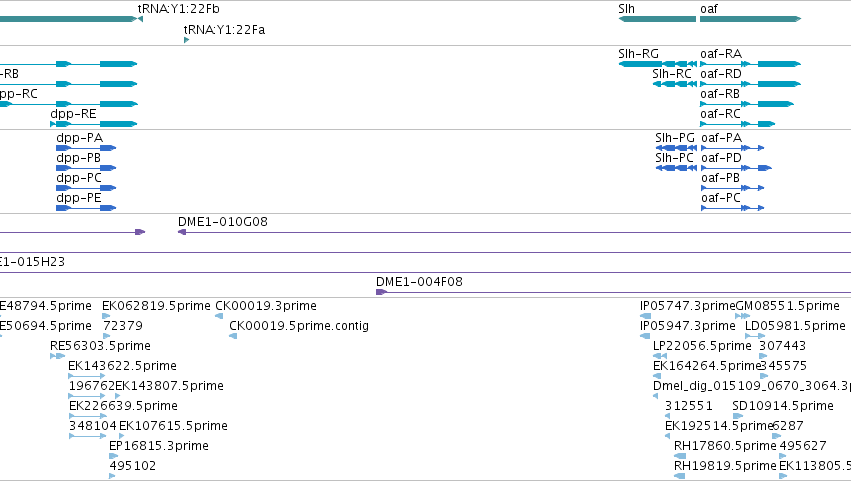Image resolution: width=851 pixels, height=481 pixels.
Task: Select the oaf gene bar
Action: point(751,19)
